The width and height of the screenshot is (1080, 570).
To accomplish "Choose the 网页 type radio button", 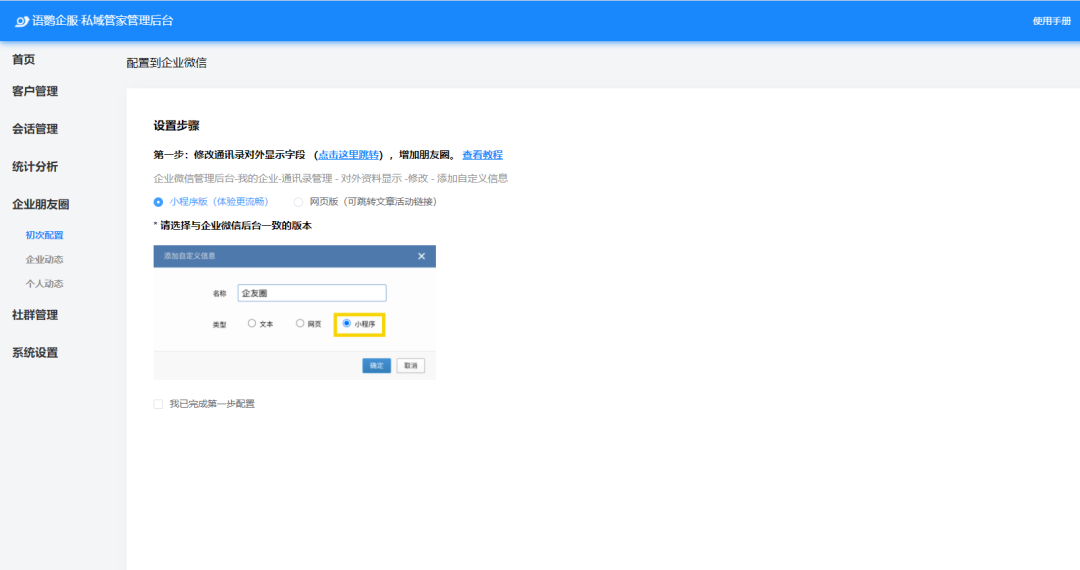I will click(300, 323).
